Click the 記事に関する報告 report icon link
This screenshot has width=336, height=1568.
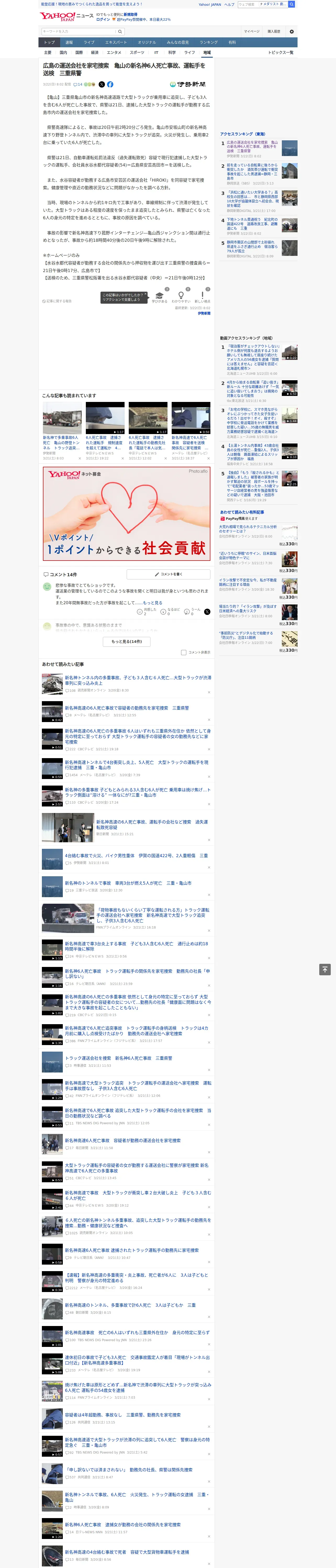point(57,301)
